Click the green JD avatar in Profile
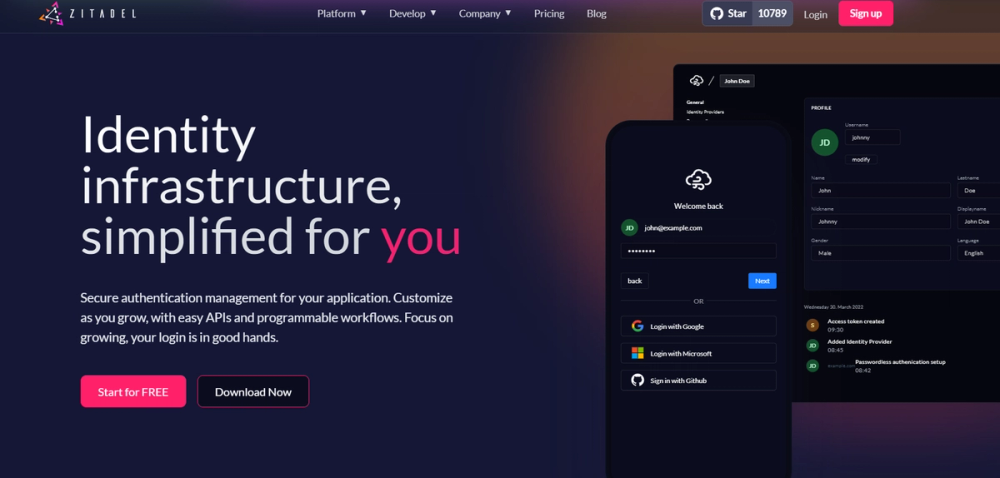Viewport: 1000px width, 478px height. [825, 143]
